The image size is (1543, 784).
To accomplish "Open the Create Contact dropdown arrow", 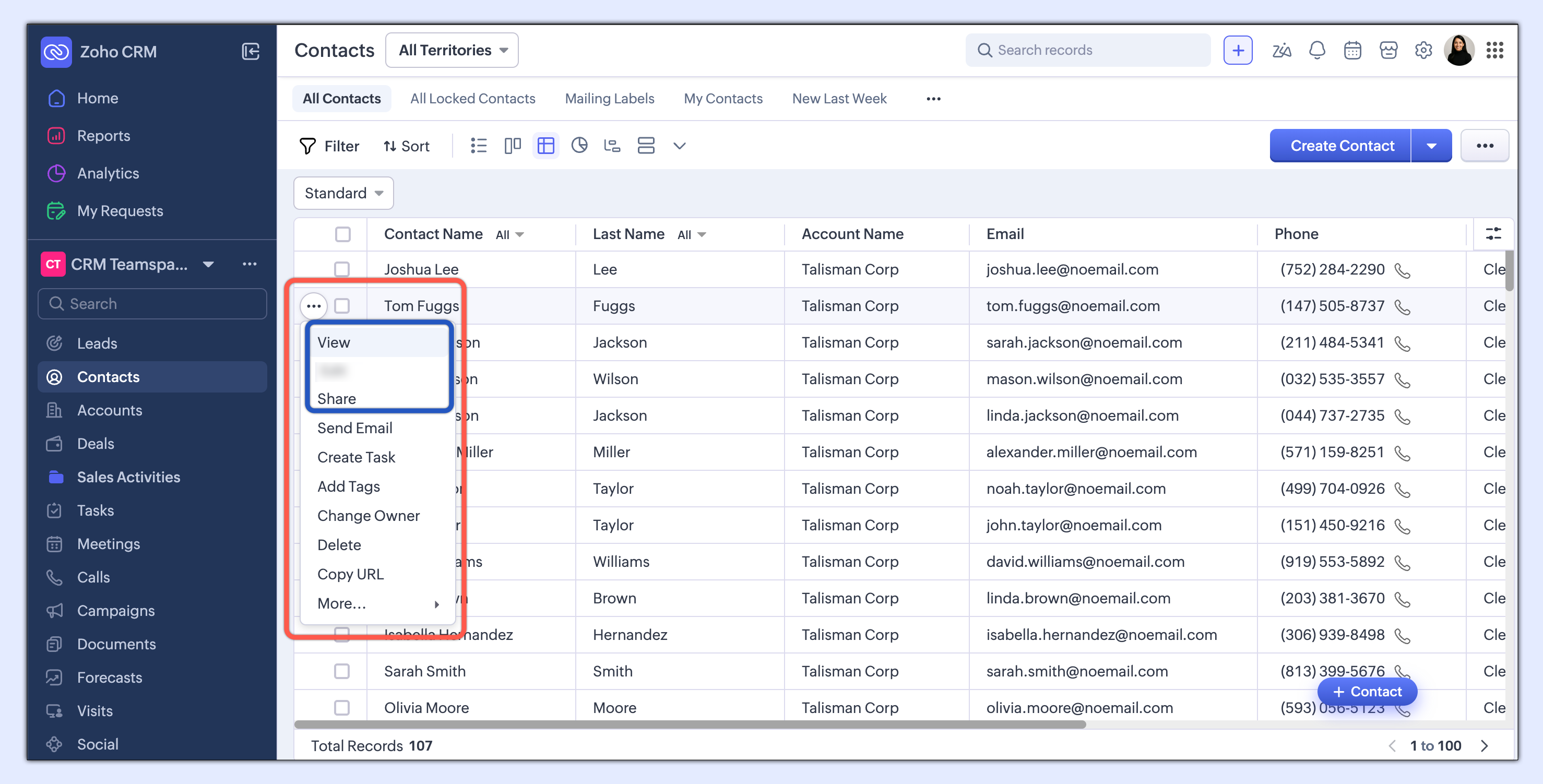I will click(x=1431, y=146).
